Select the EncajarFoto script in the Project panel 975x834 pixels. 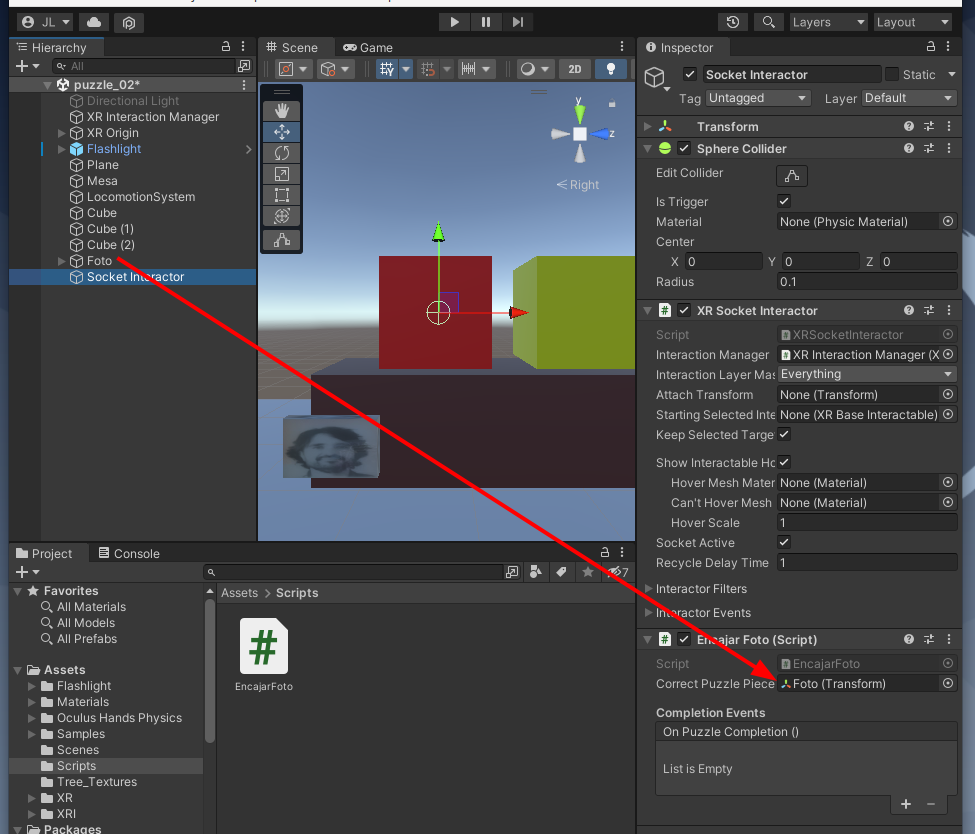pyautogui.click(x=263, y=647)
